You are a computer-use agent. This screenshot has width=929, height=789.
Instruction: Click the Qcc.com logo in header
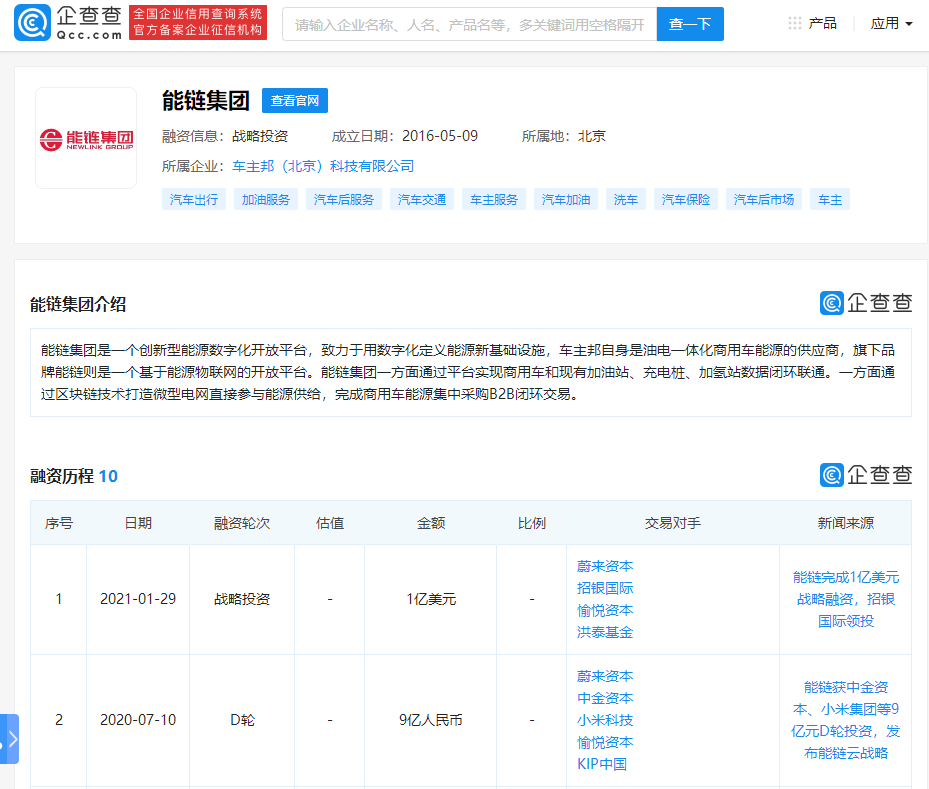coord(68,23)
